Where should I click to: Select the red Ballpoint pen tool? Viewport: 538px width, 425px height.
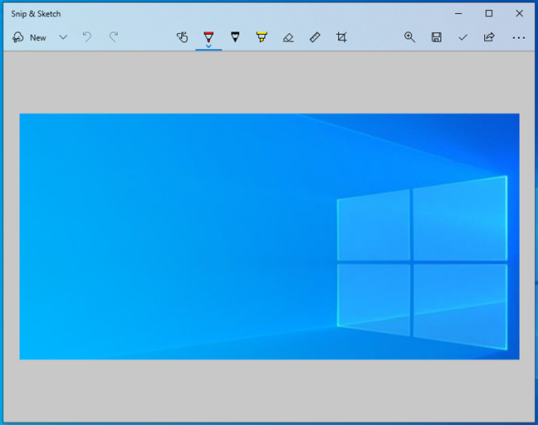(x=209, y=36)
